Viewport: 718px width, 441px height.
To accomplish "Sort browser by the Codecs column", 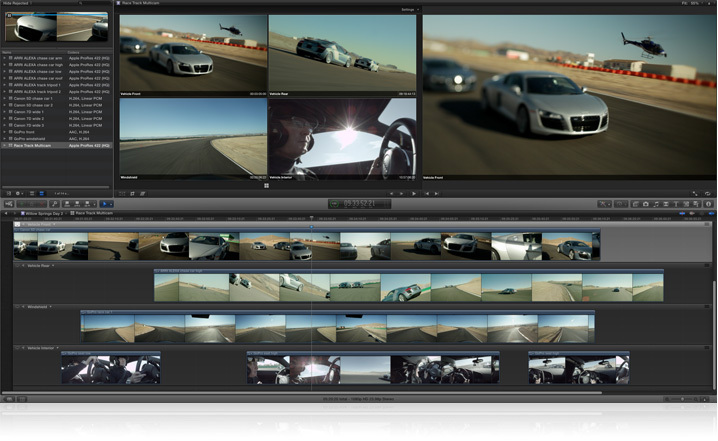I will point(89,52).
